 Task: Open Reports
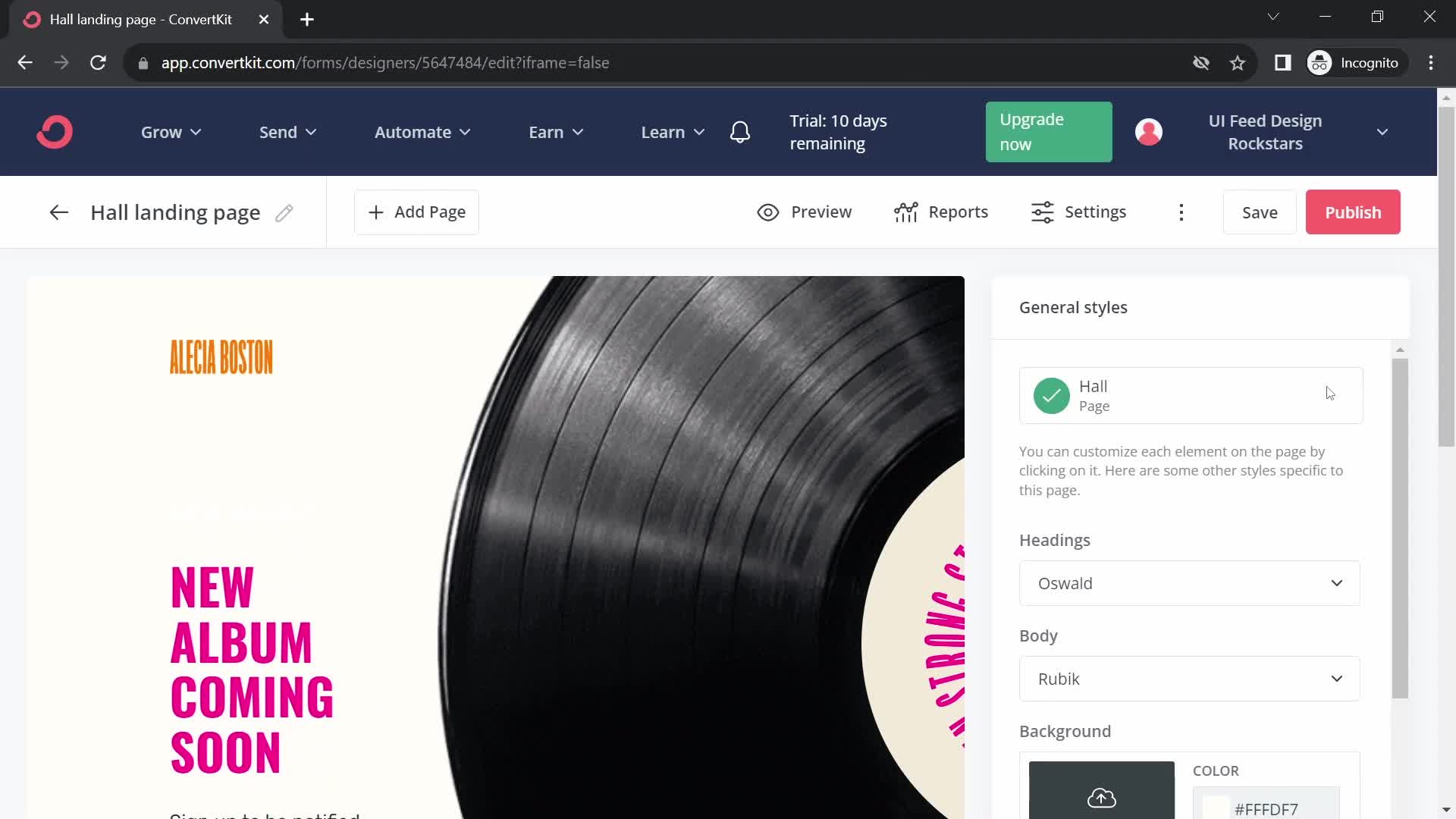pyautogui.click(x=941, y=212)
